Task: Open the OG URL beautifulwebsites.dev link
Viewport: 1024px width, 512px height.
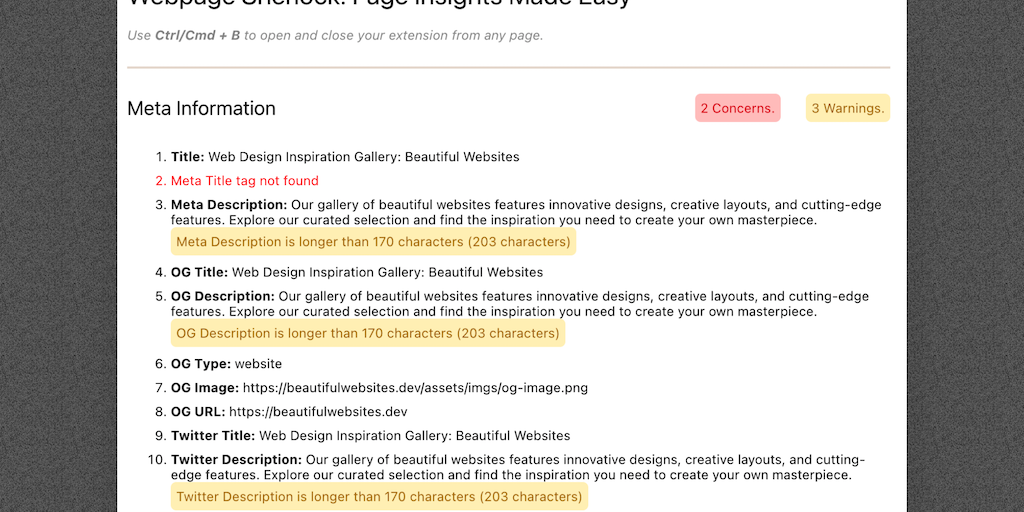Action: pyautogui.click(x=318, y=412)
